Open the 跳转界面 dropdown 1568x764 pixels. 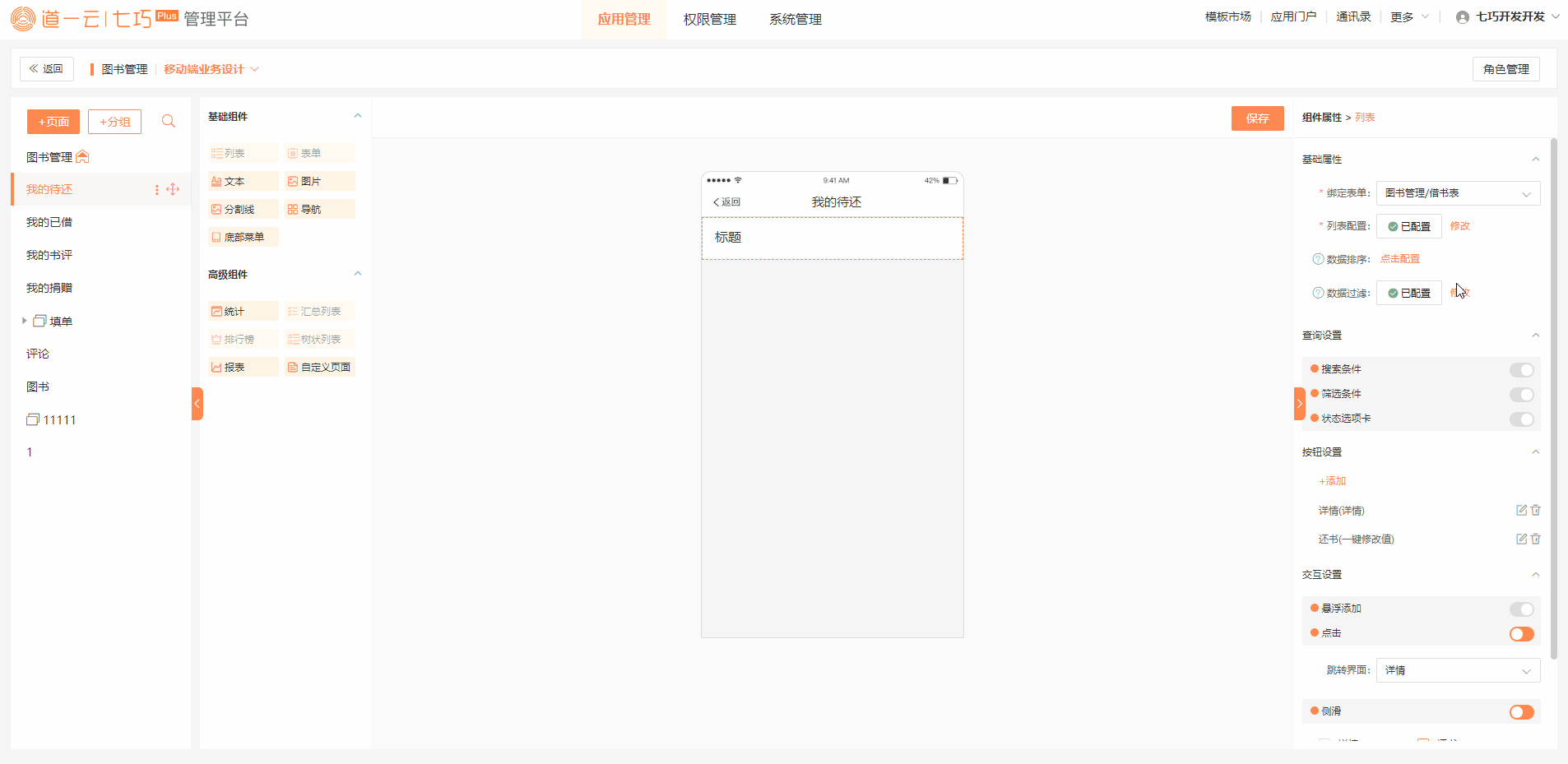pos(1457,671)
